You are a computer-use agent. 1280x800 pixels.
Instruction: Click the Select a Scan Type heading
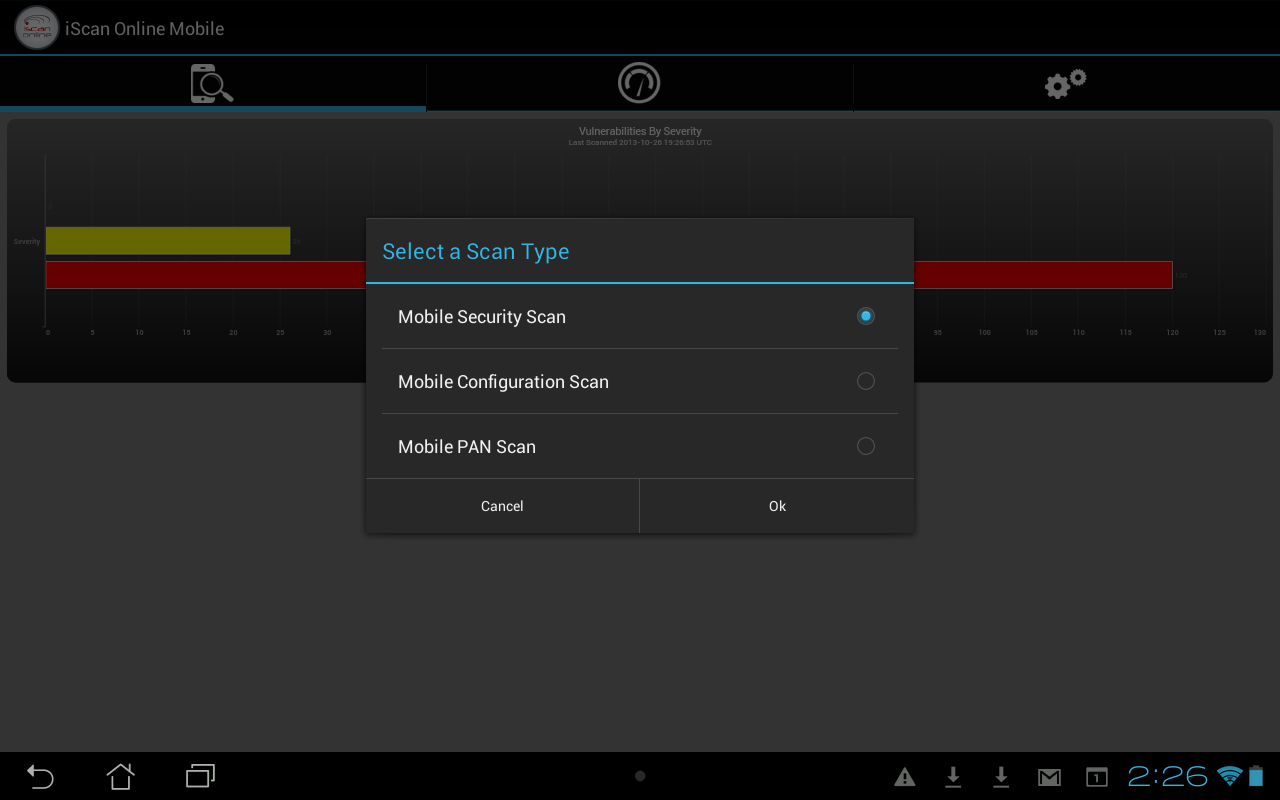(476, 252)
